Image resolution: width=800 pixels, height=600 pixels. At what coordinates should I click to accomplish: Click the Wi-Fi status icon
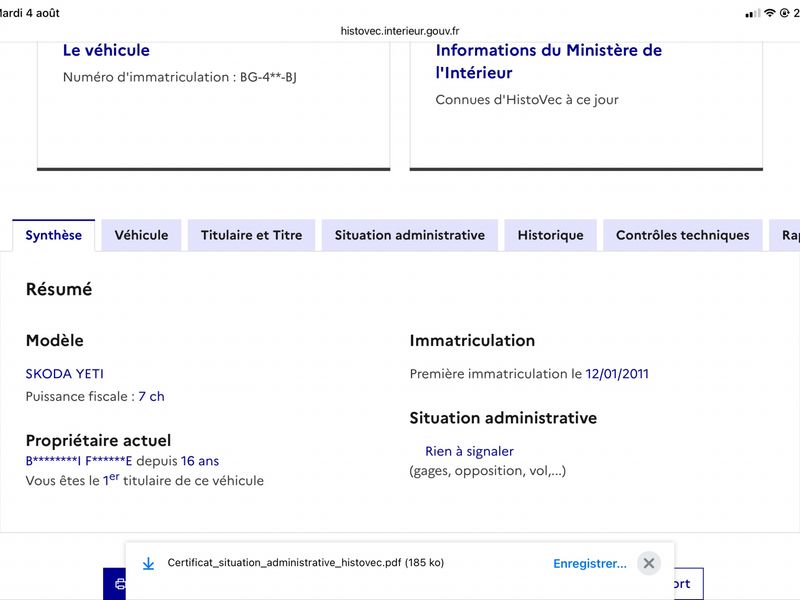coord(770,13)
